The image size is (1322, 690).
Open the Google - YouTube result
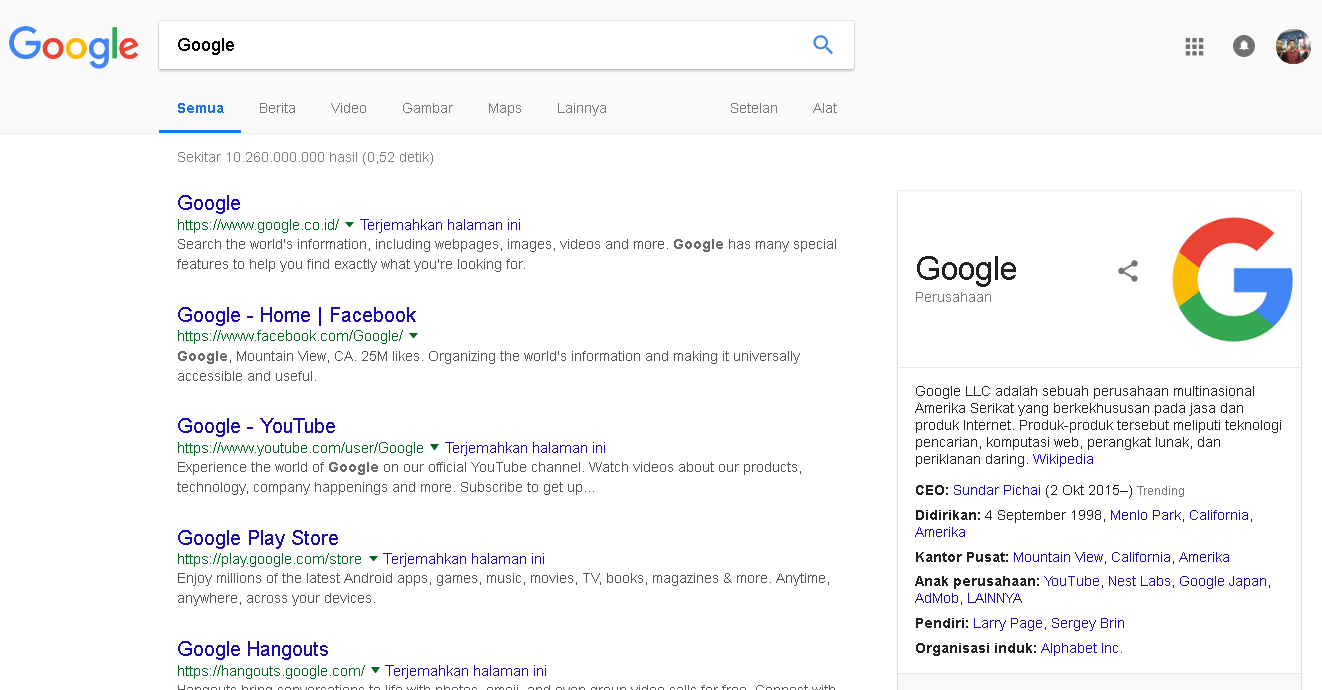coord(256,426)
